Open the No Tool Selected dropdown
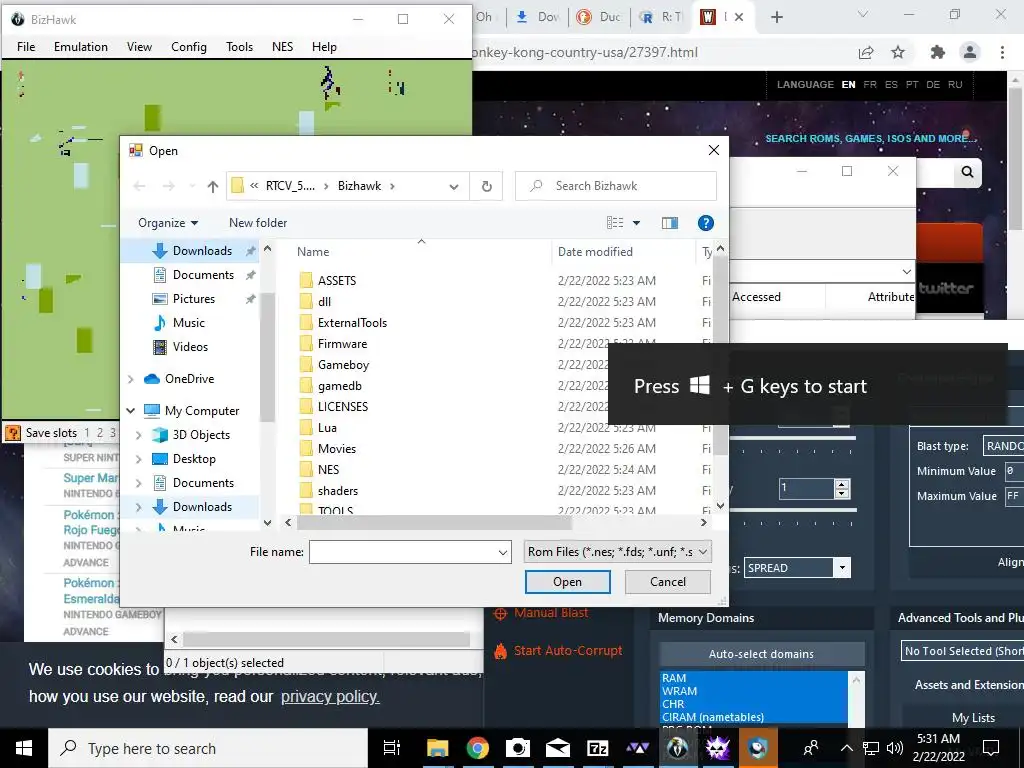This screenshot has width=1024, height=768. click(x=963, y=651)
